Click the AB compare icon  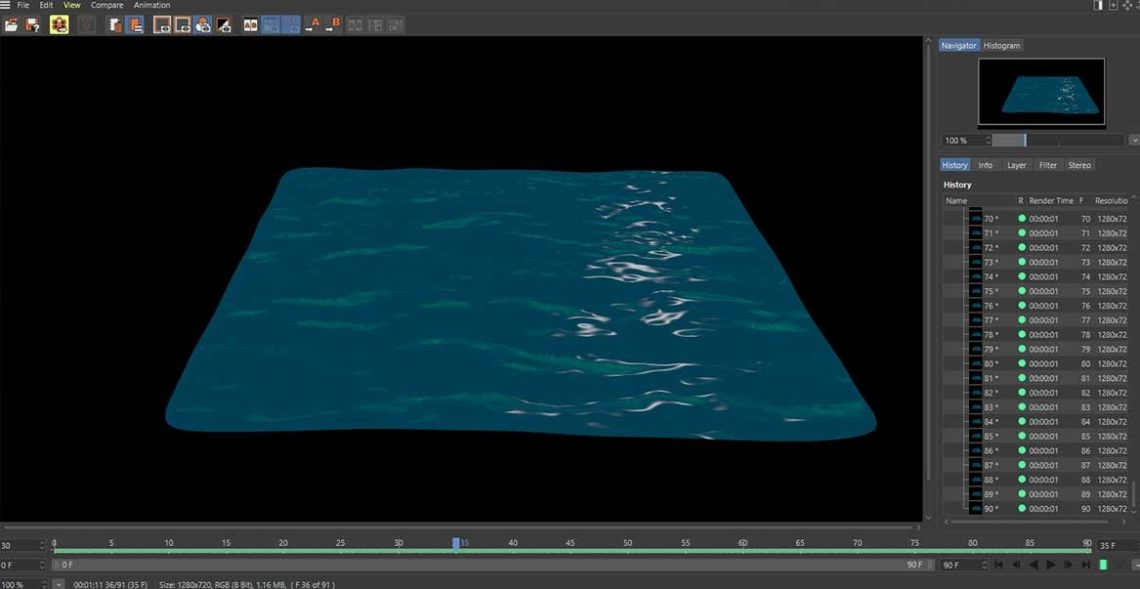[250, 25]
